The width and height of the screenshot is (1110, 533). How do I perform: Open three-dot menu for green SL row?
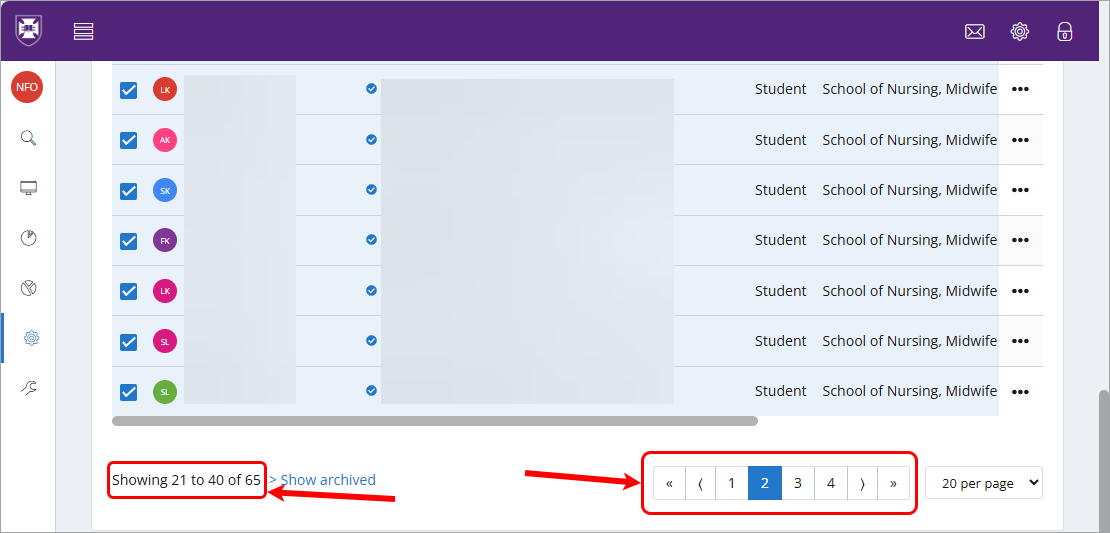click(x=1020, y=391)
